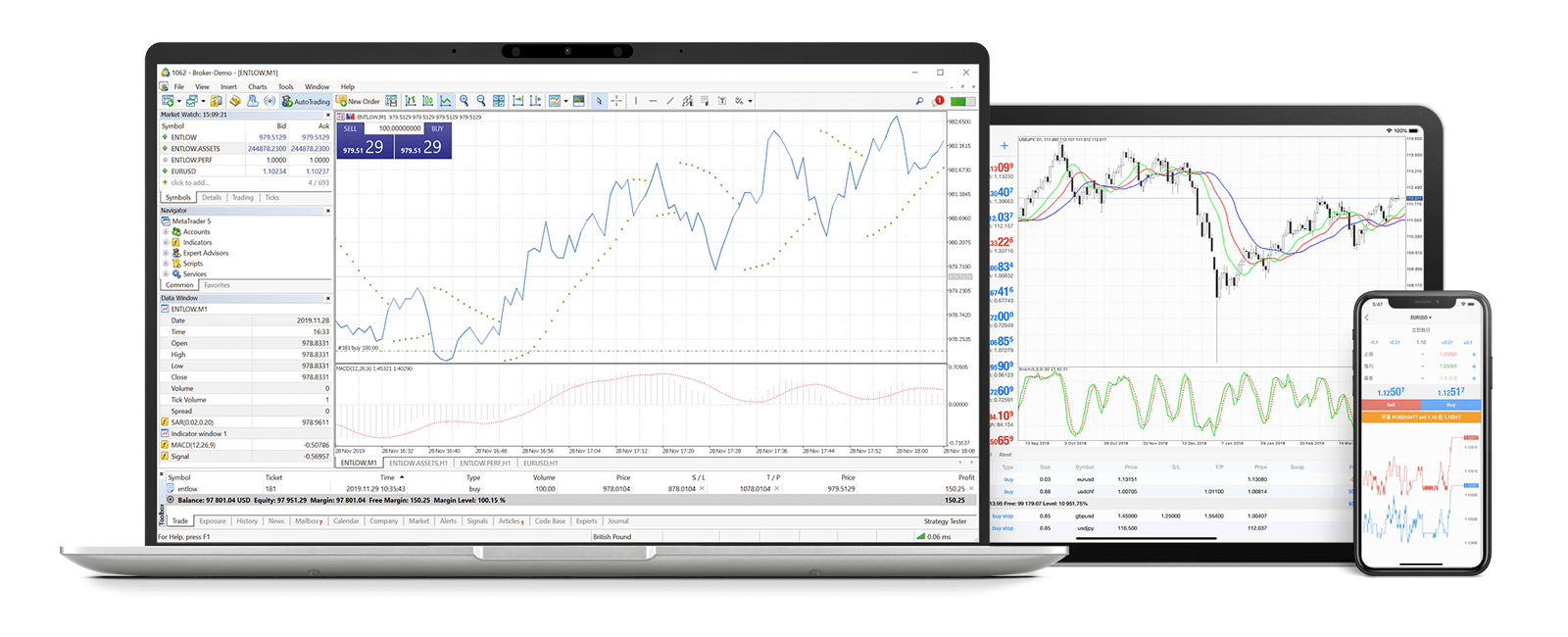Expand the Accounts tree node
The image size is (1568, 637).
pos(166,232)
